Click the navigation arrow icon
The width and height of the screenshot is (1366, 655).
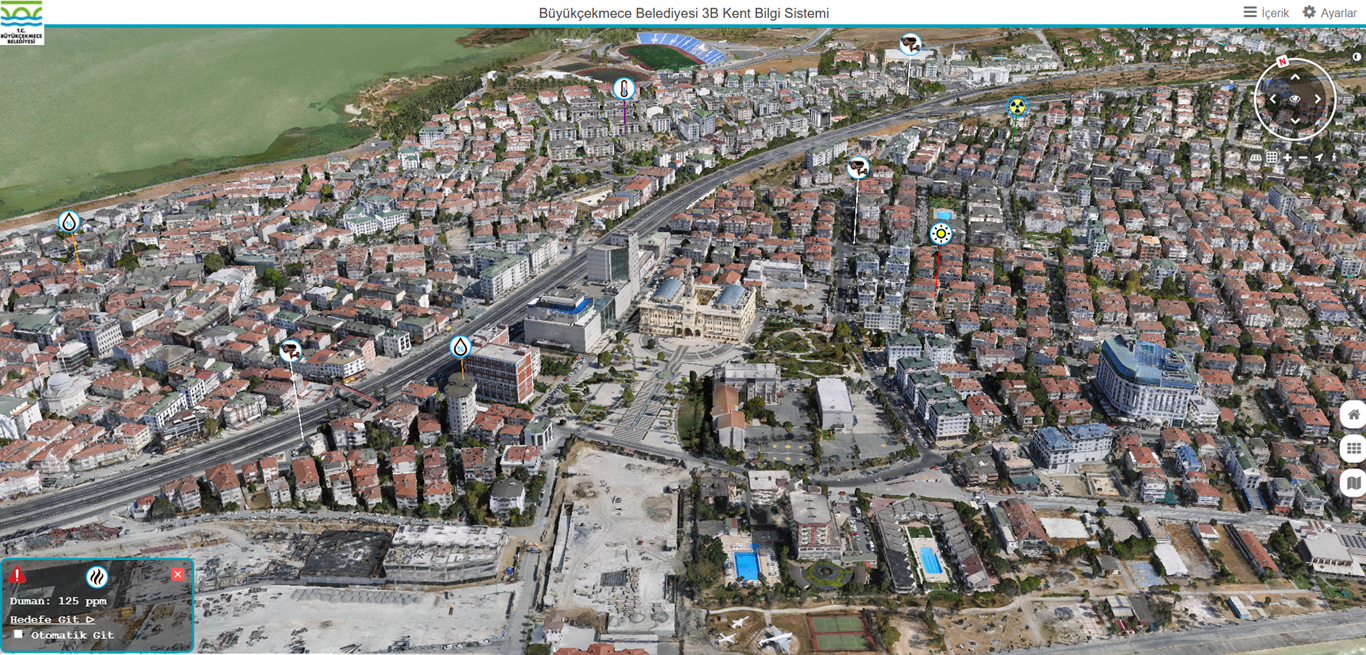coord(1319,158)
